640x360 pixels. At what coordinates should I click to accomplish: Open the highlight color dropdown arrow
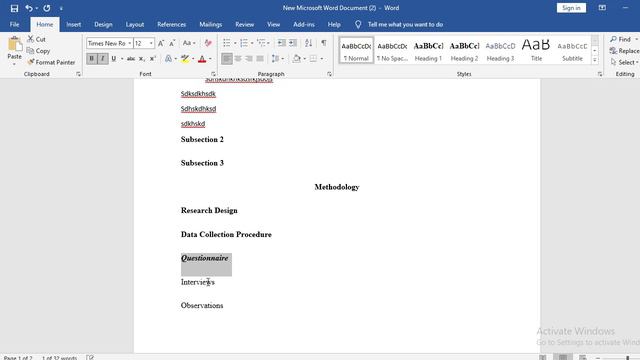pyautogui.click(x=193, y=59)
